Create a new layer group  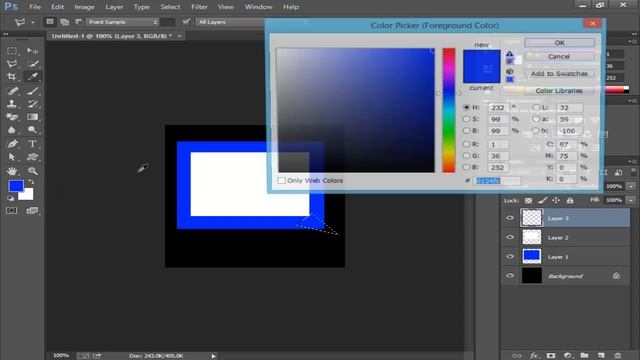point(584,356)
